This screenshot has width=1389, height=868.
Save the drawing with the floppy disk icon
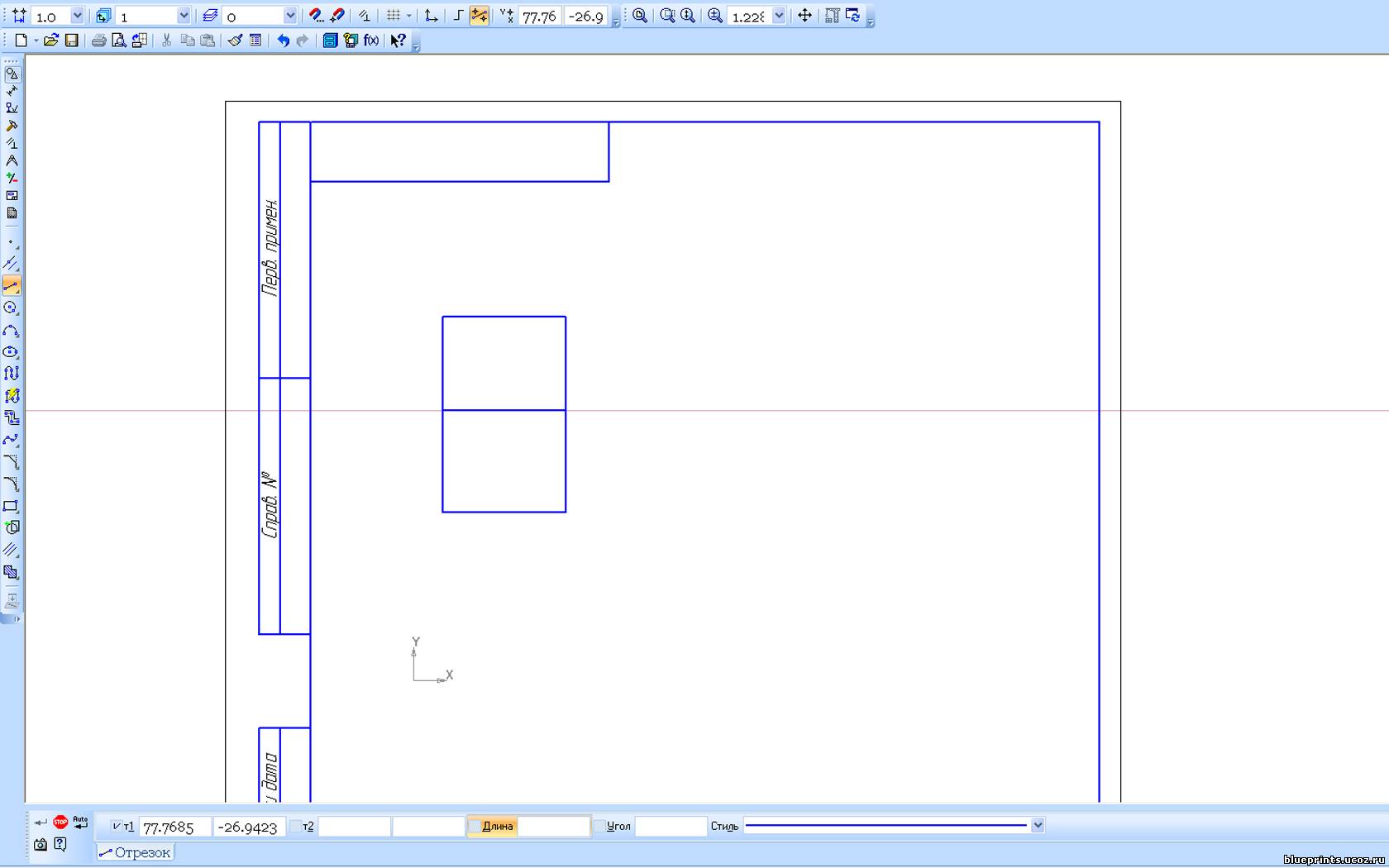(72, 41)
